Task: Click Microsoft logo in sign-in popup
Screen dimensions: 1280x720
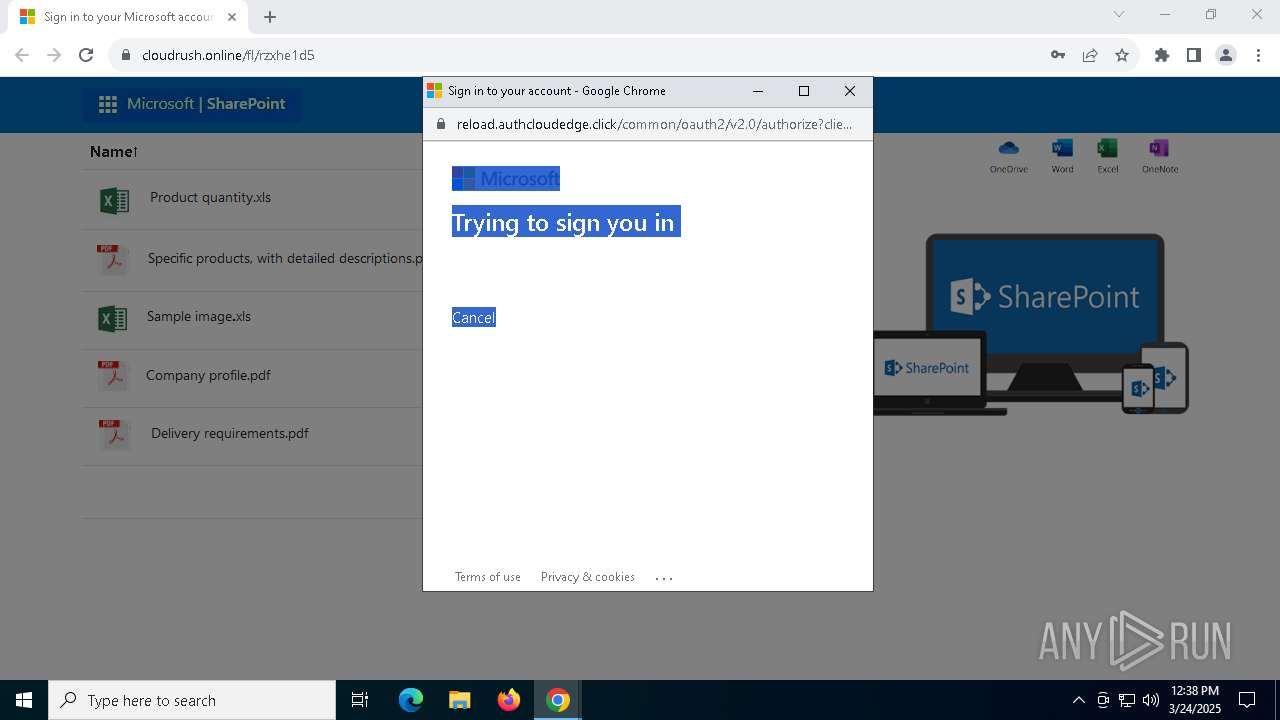Action: pos(506,179)
